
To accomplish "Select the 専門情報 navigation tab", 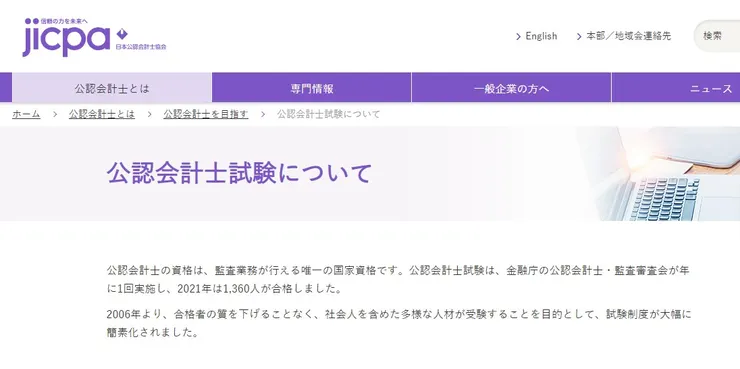I will [312, 88].
